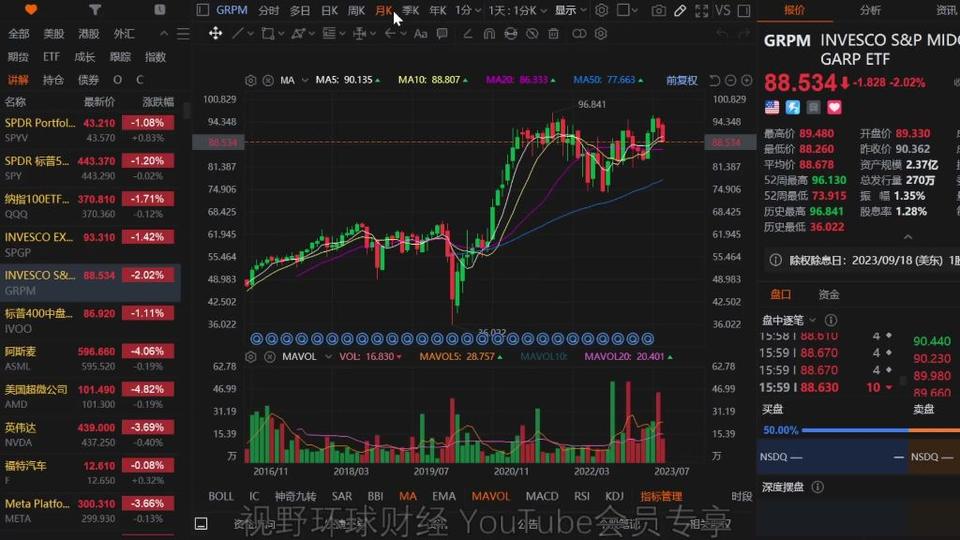Select the text annotation Aa tool
Screen dimensions: 960x540
pyautogui.click(x=421, y=34)
